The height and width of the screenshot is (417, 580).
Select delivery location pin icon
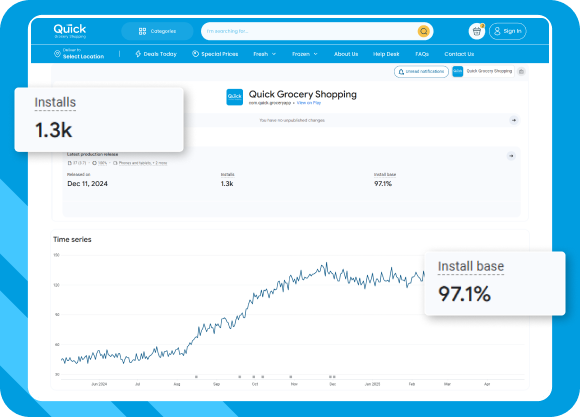[x=57, y=54]
